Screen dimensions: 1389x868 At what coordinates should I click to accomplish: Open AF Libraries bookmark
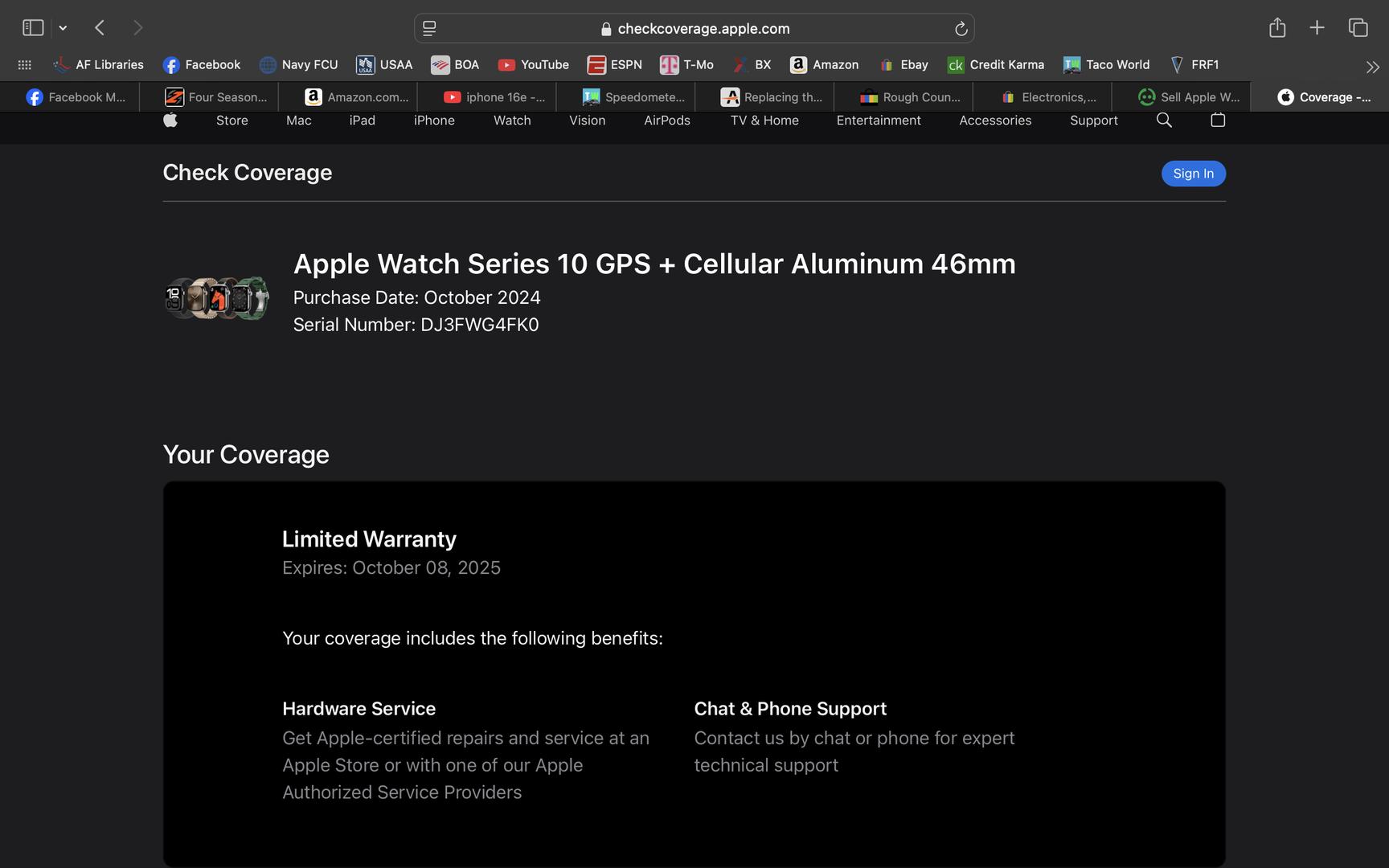pyautogui.click(x=98, y=65)
